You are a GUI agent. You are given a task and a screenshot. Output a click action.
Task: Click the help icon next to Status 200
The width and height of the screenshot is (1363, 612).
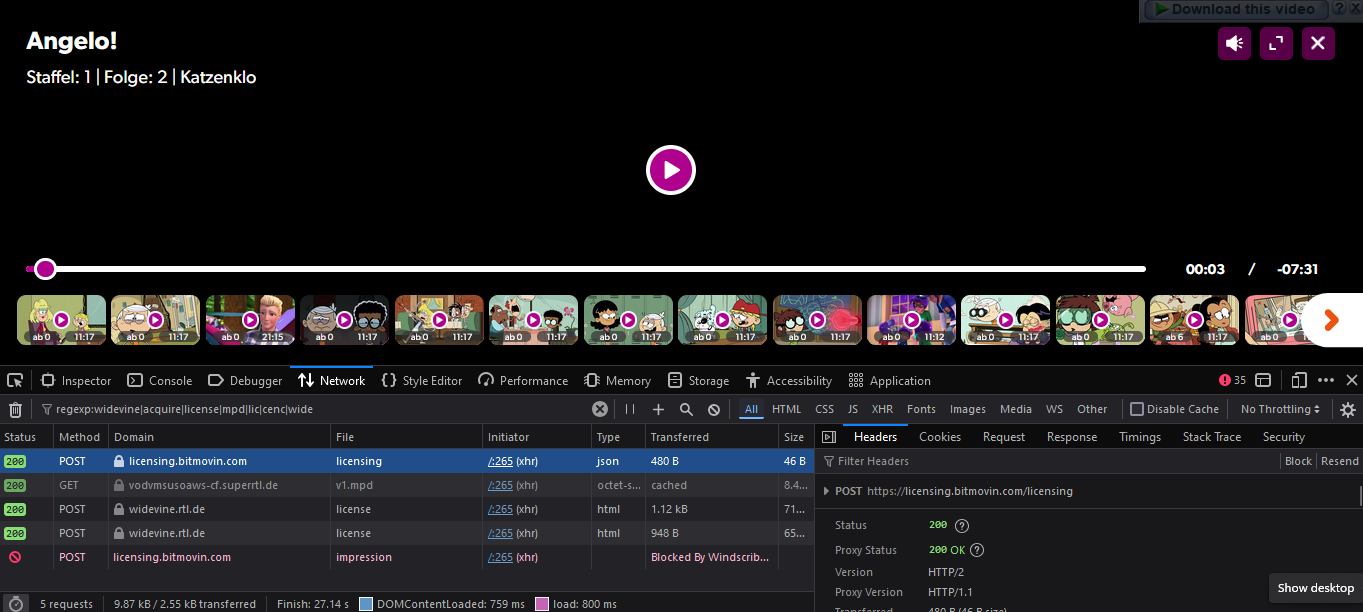[x=962, y=526]
